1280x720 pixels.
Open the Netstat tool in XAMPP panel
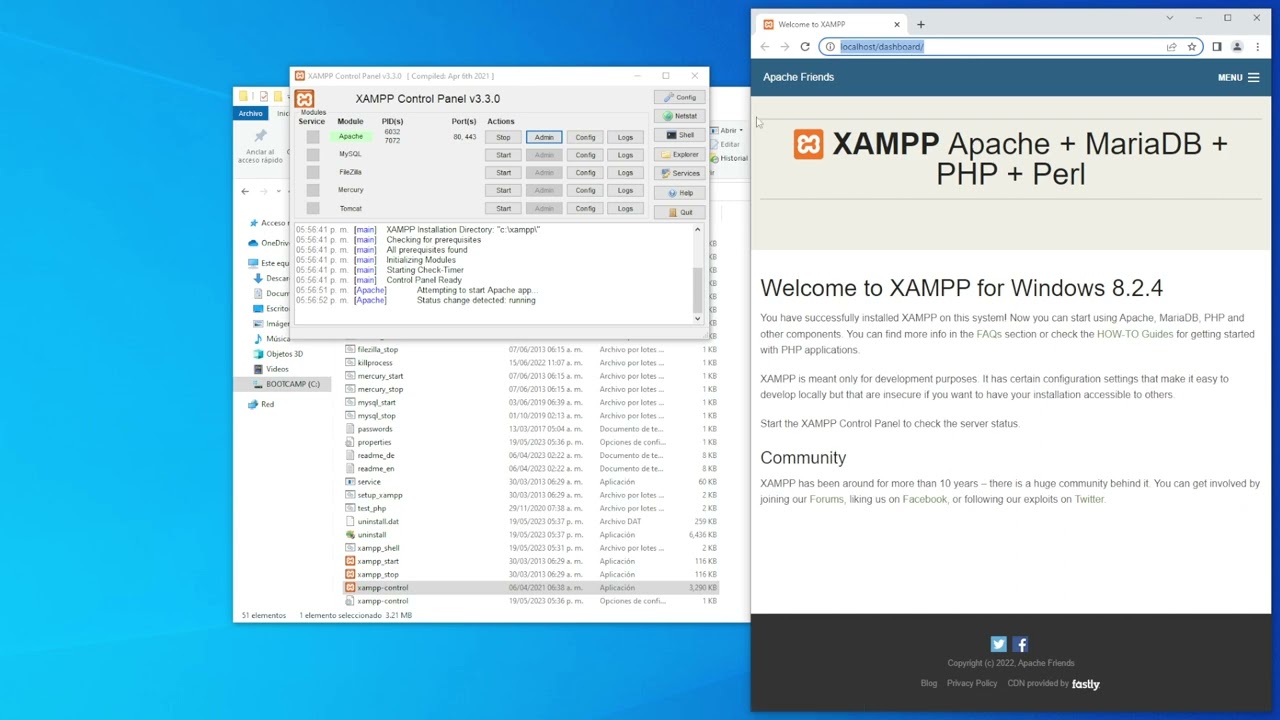click(680, 116)
